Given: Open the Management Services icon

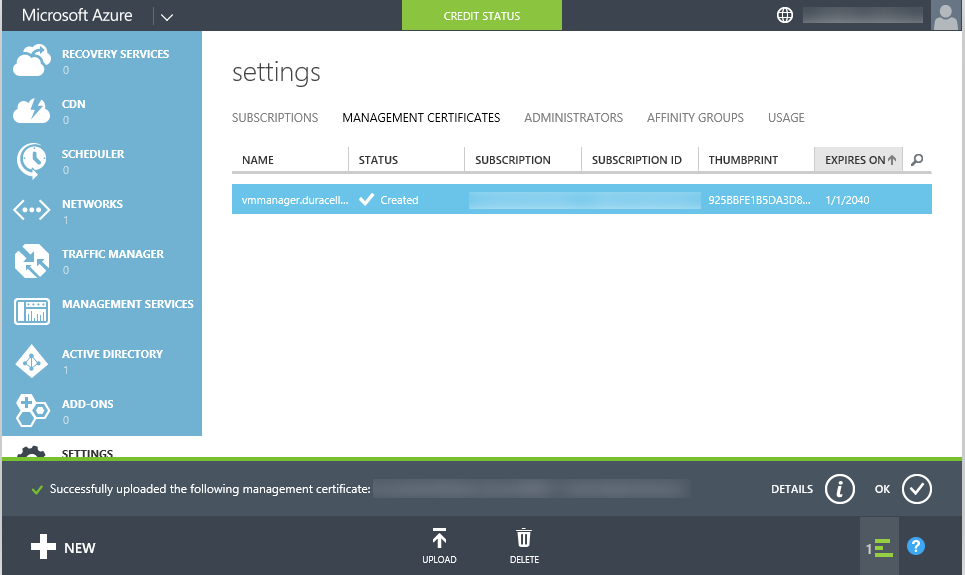Looking at the screenshot, I should coord(31,311).
